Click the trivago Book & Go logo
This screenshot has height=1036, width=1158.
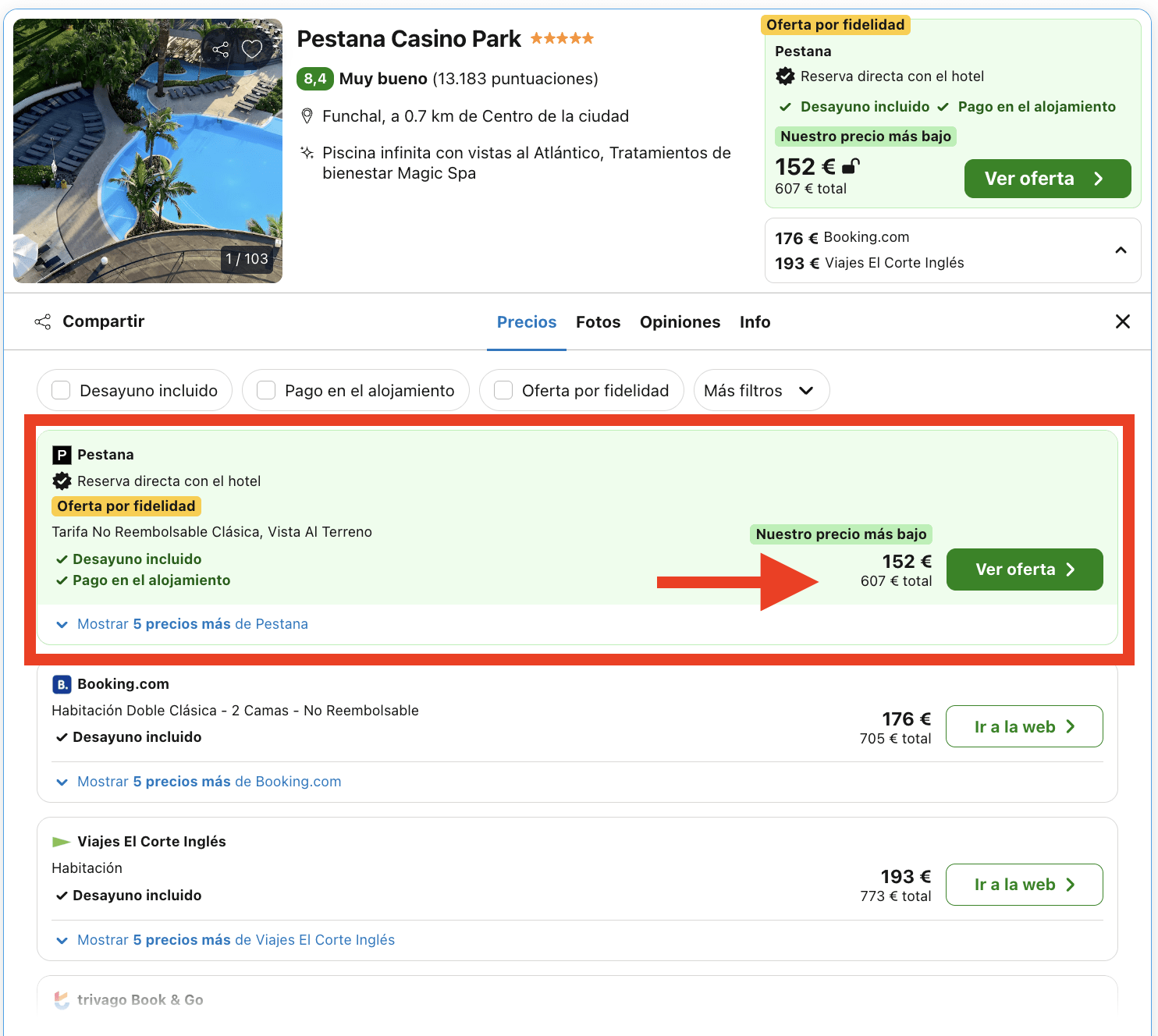(62, 999)
